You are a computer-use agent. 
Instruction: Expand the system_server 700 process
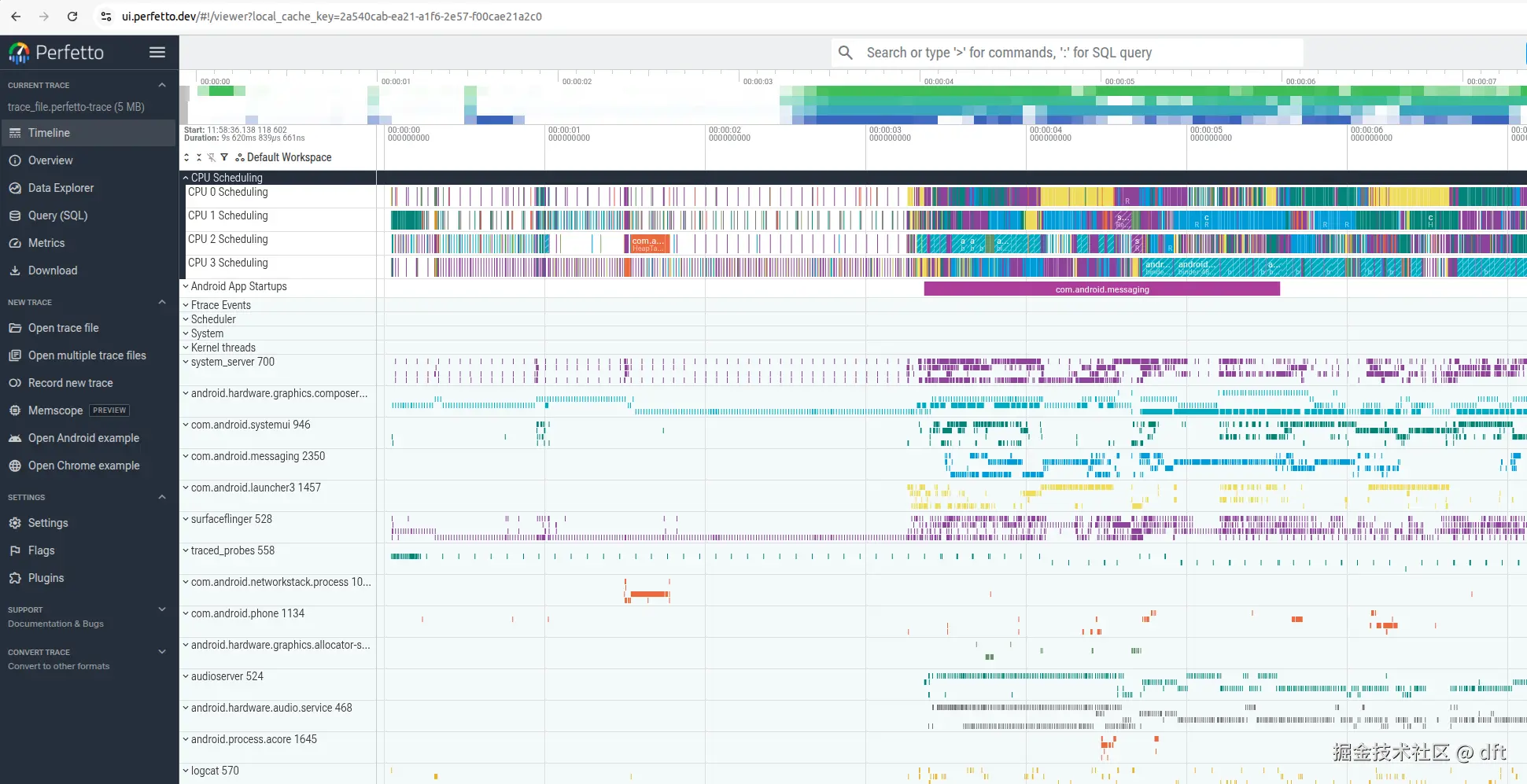click(186, 362)
